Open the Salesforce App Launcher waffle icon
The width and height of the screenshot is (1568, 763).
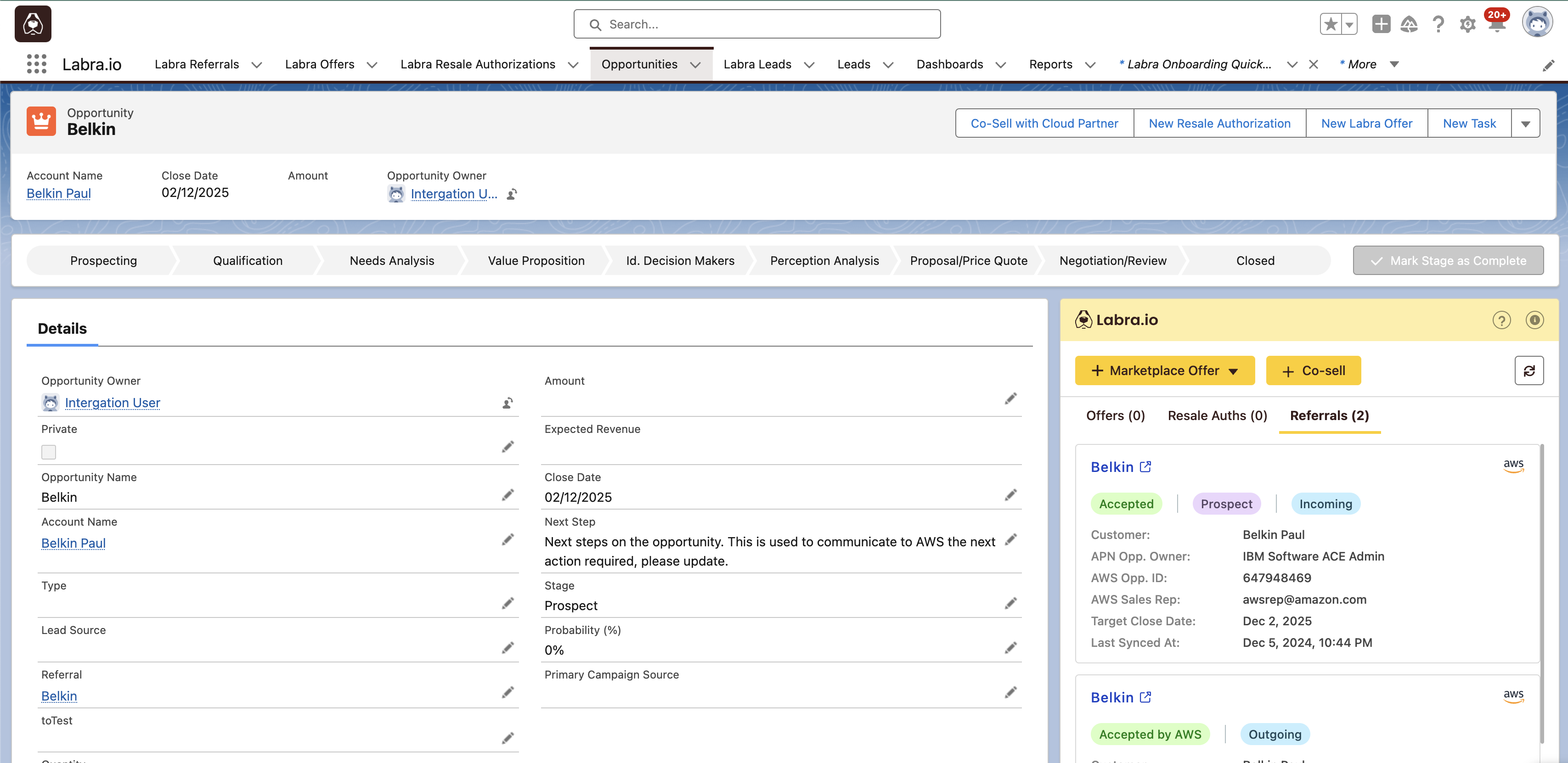tap(37, 64)
